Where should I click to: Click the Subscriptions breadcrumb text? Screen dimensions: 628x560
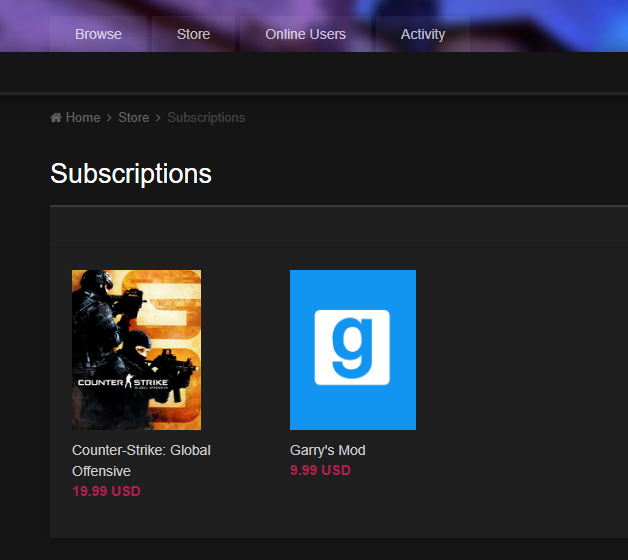[206, 117]
